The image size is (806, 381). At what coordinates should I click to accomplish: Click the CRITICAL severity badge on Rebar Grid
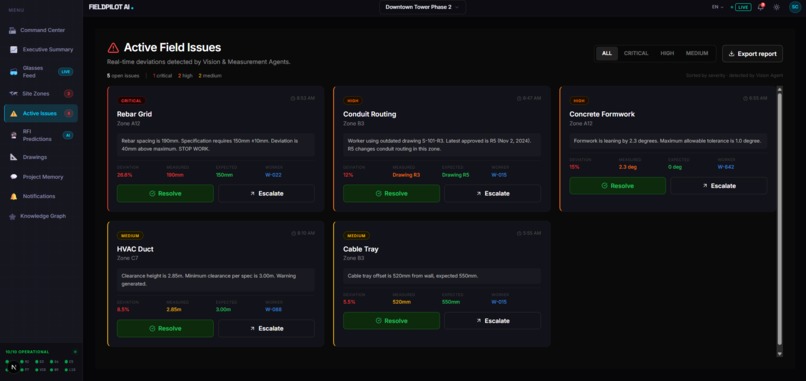132,101
